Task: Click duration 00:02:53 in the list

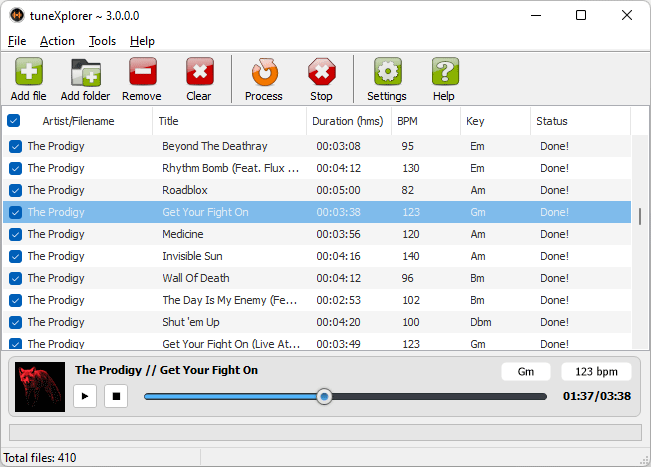Action: pyautogui.click(x=338, y=300)
